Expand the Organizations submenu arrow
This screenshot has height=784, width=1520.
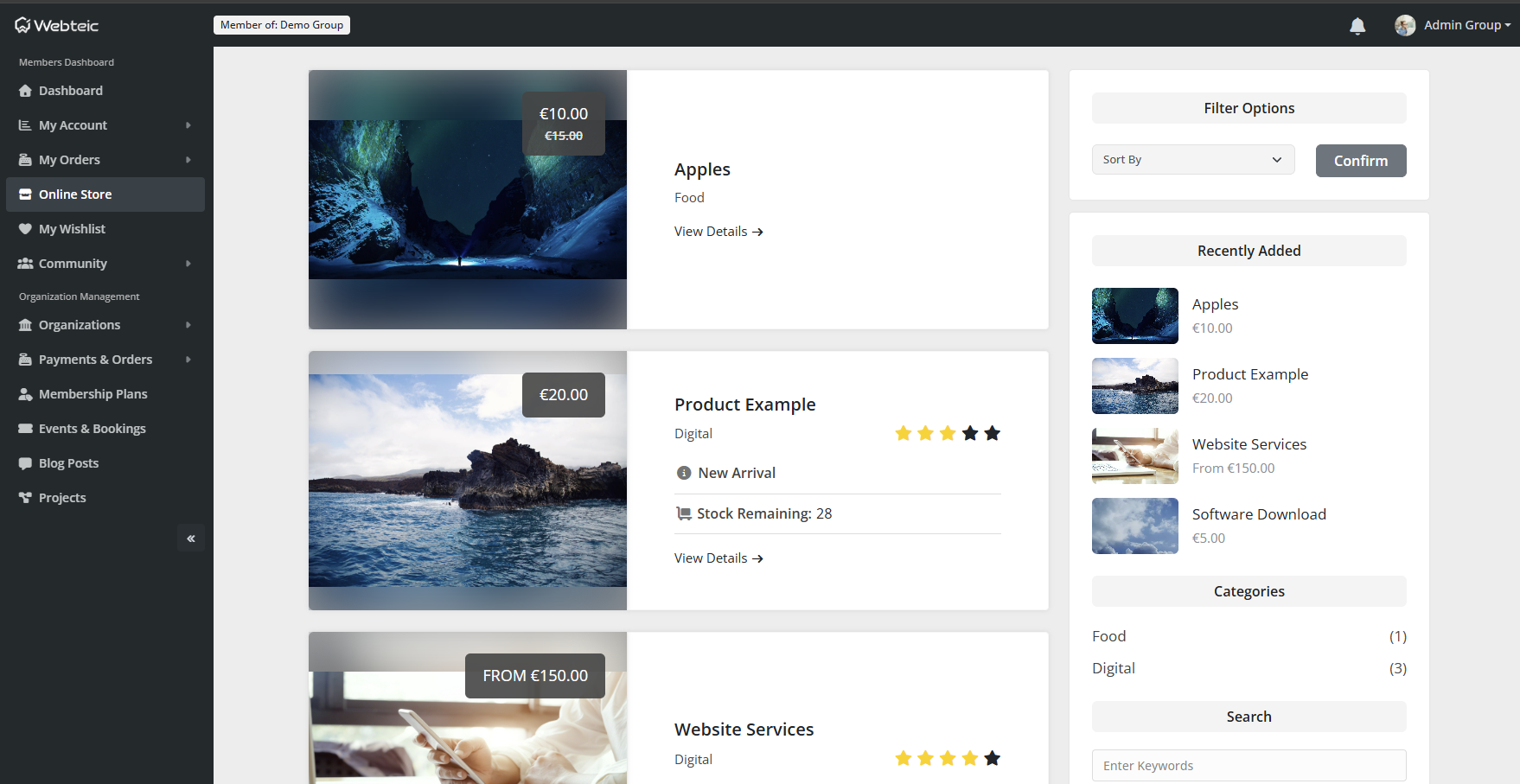(x=188, y=325)
